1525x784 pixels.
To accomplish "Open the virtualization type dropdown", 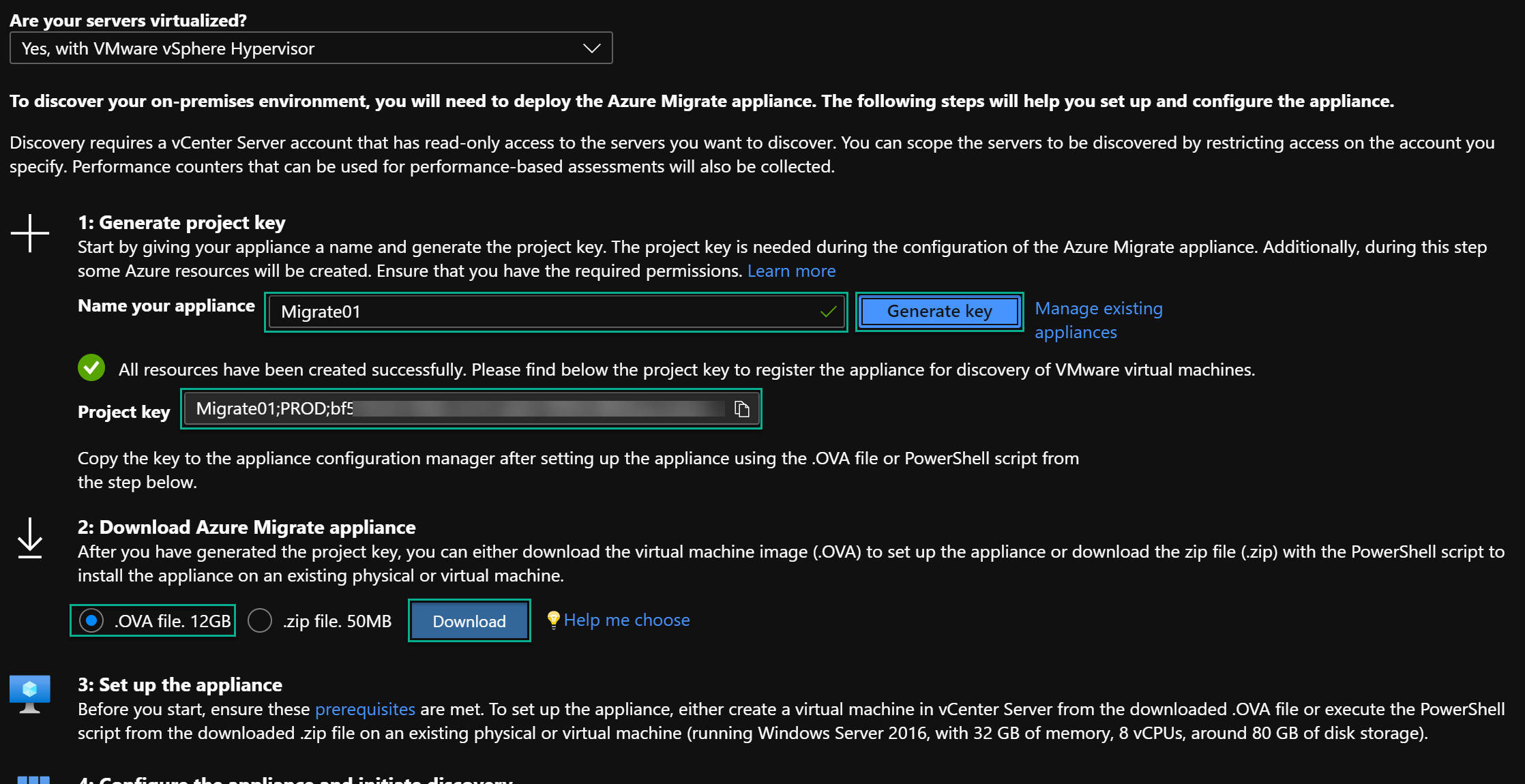I will pos(311,48).
